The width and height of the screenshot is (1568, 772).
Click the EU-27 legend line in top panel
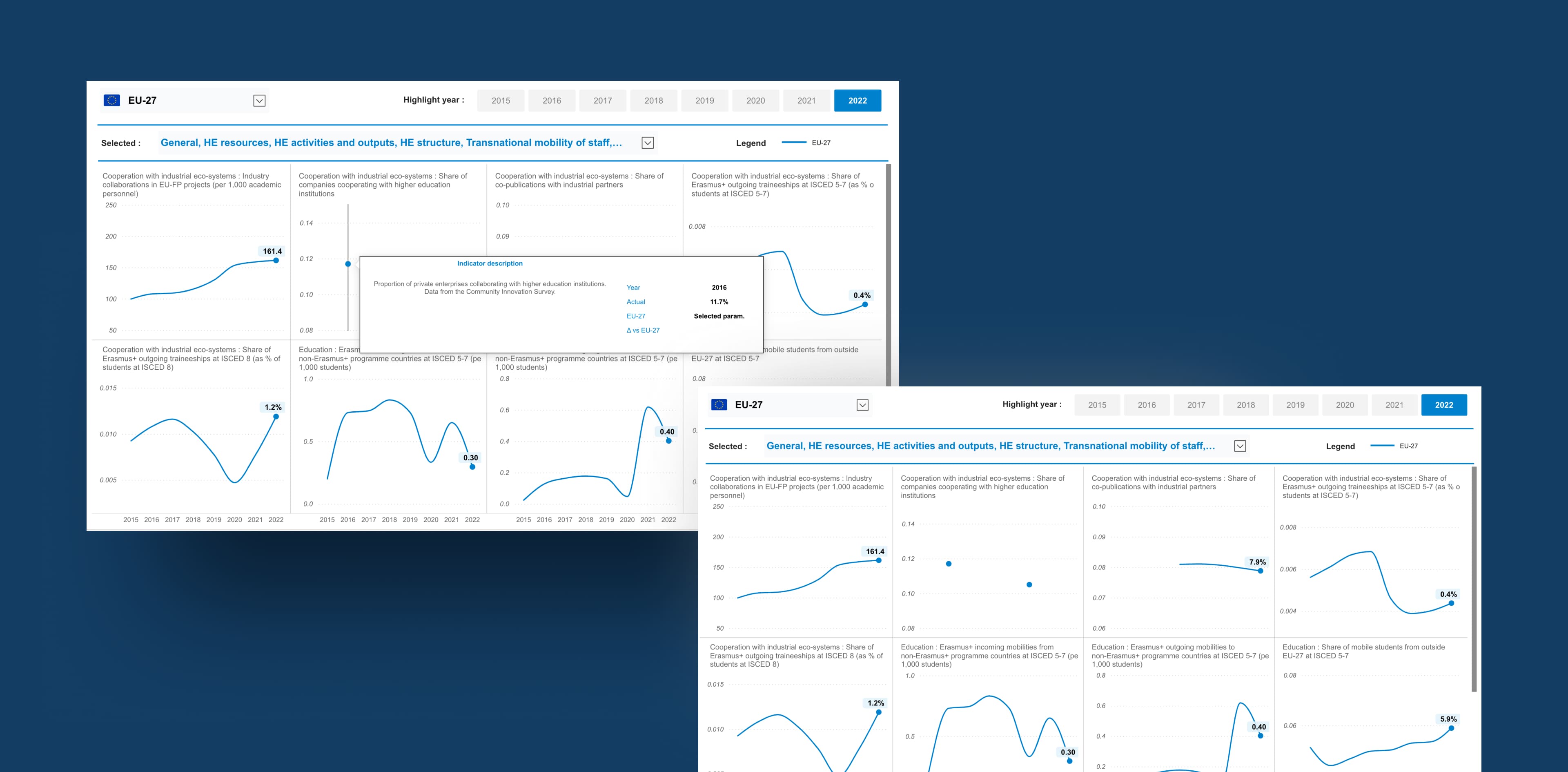[x=794, y=143]
